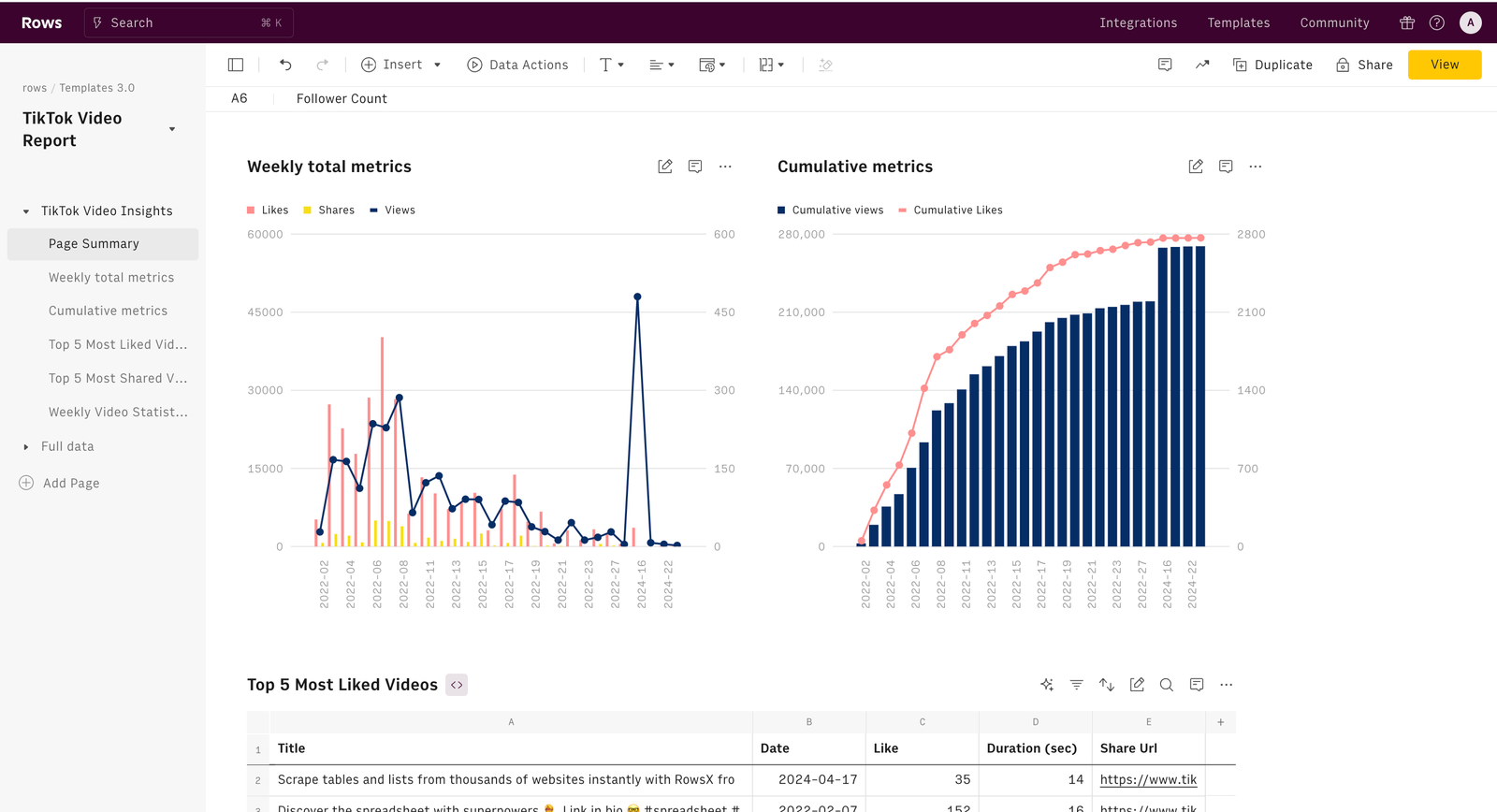Viewport: 1497px width, 812px height.
Task: Go to Top 5 Most Shared Videos in the sidebar
Action: pyautogui.click(x=118, y=379)
